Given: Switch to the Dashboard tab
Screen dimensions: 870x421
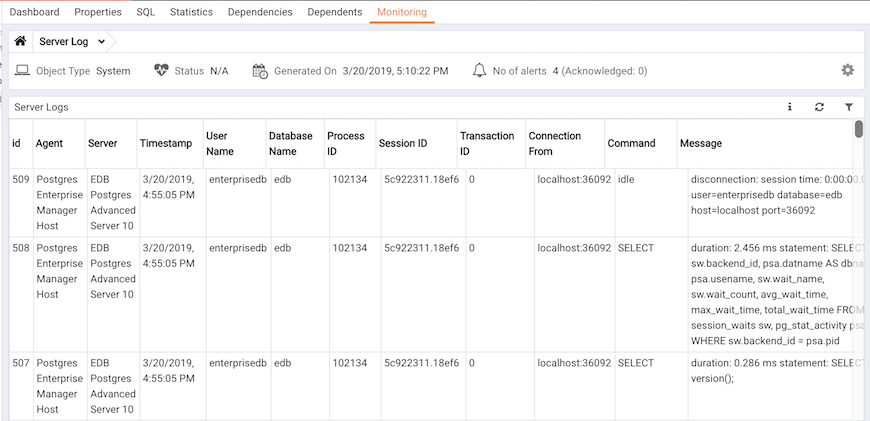Looking at the screenshot, I should point(34,12).
